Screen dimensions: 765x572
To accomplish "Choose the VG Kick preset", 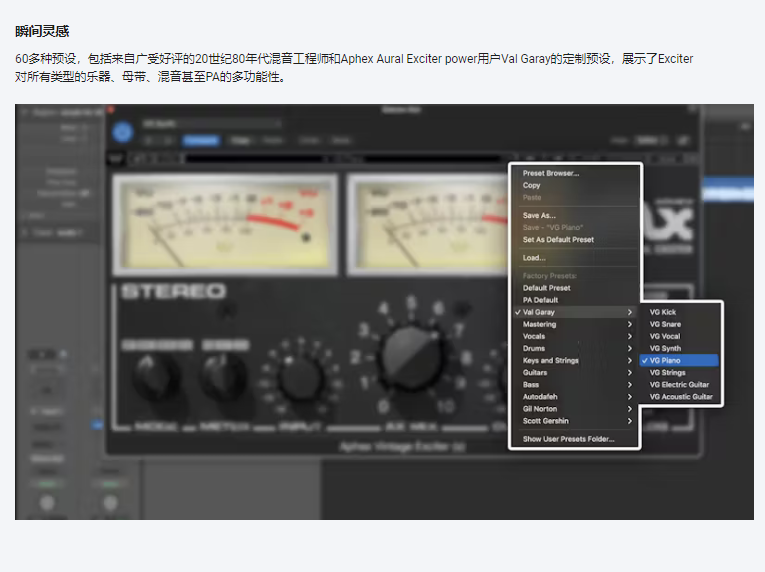I will click(x=663, y=312).
